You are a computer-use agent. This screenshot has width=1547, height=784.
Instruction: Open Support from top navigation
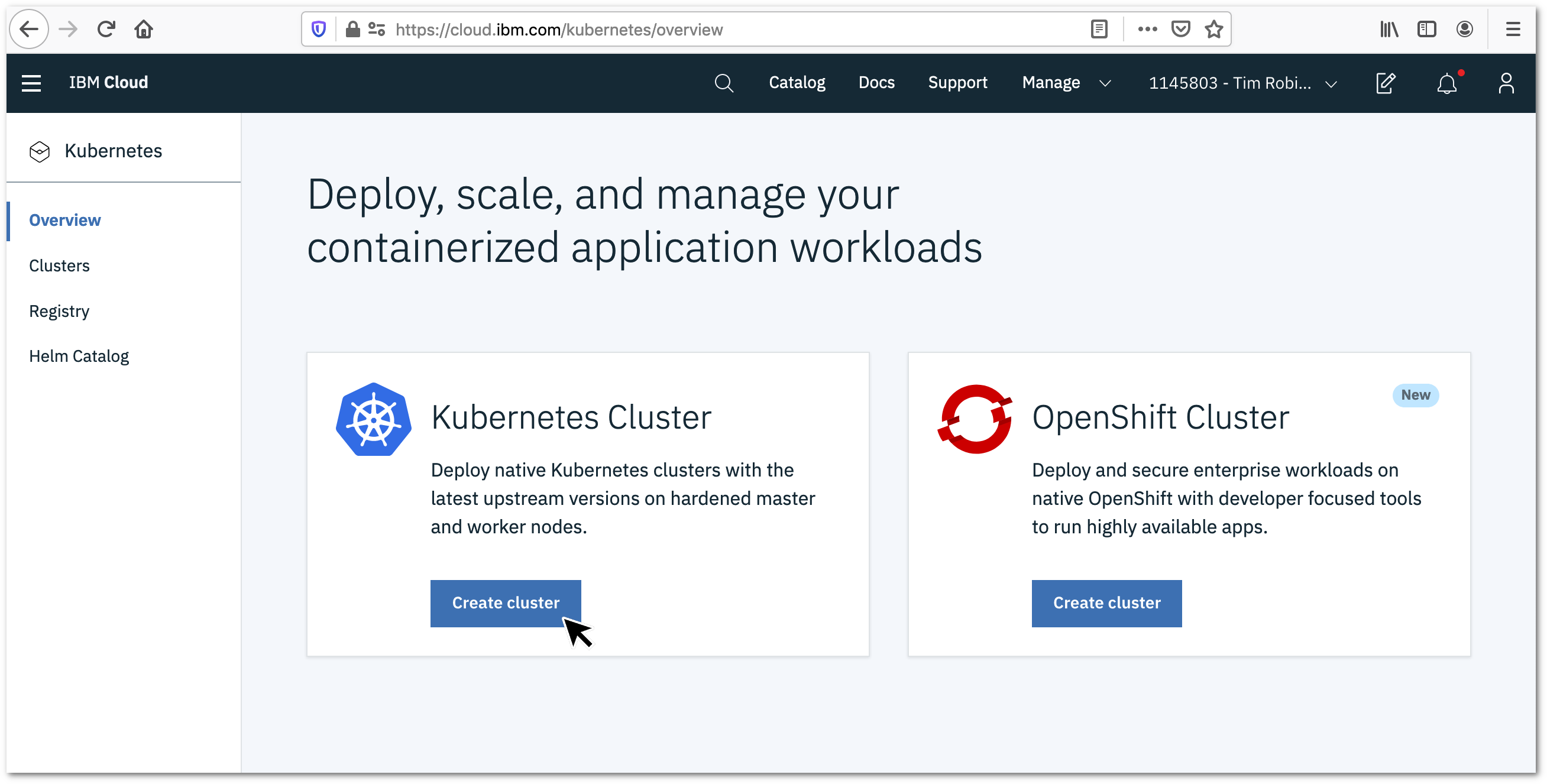click(957, 83)
